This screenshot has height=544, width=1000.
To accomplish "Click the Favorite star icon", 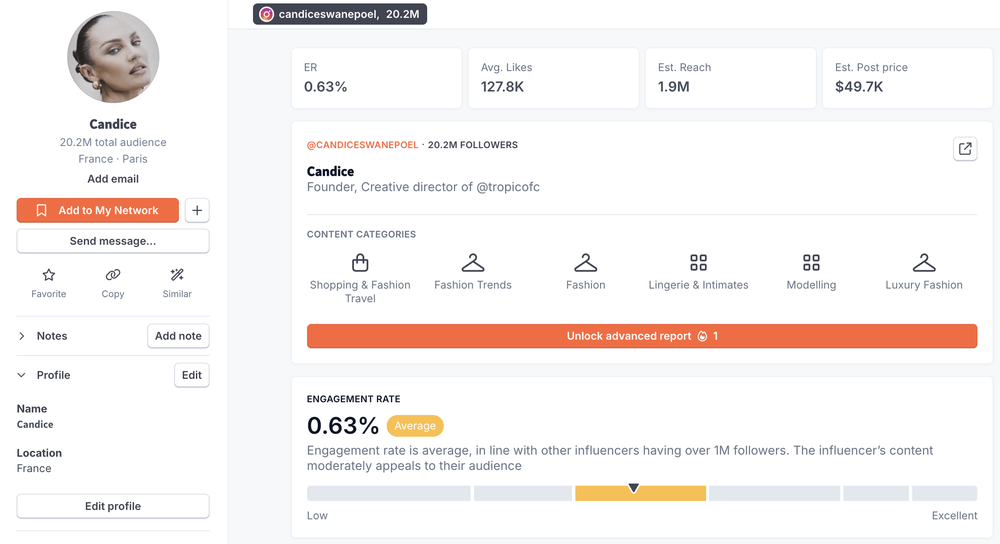I will click(x=48, y=275).
